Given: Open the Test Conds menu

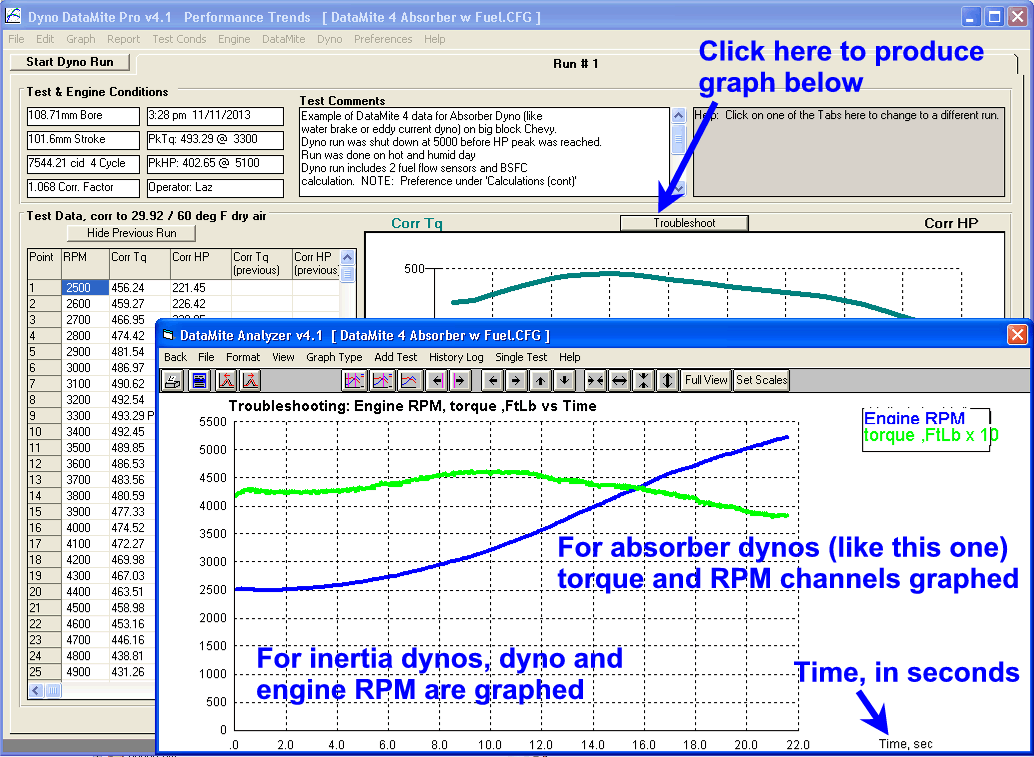Looking at the screenshot, I should point(179,39).
